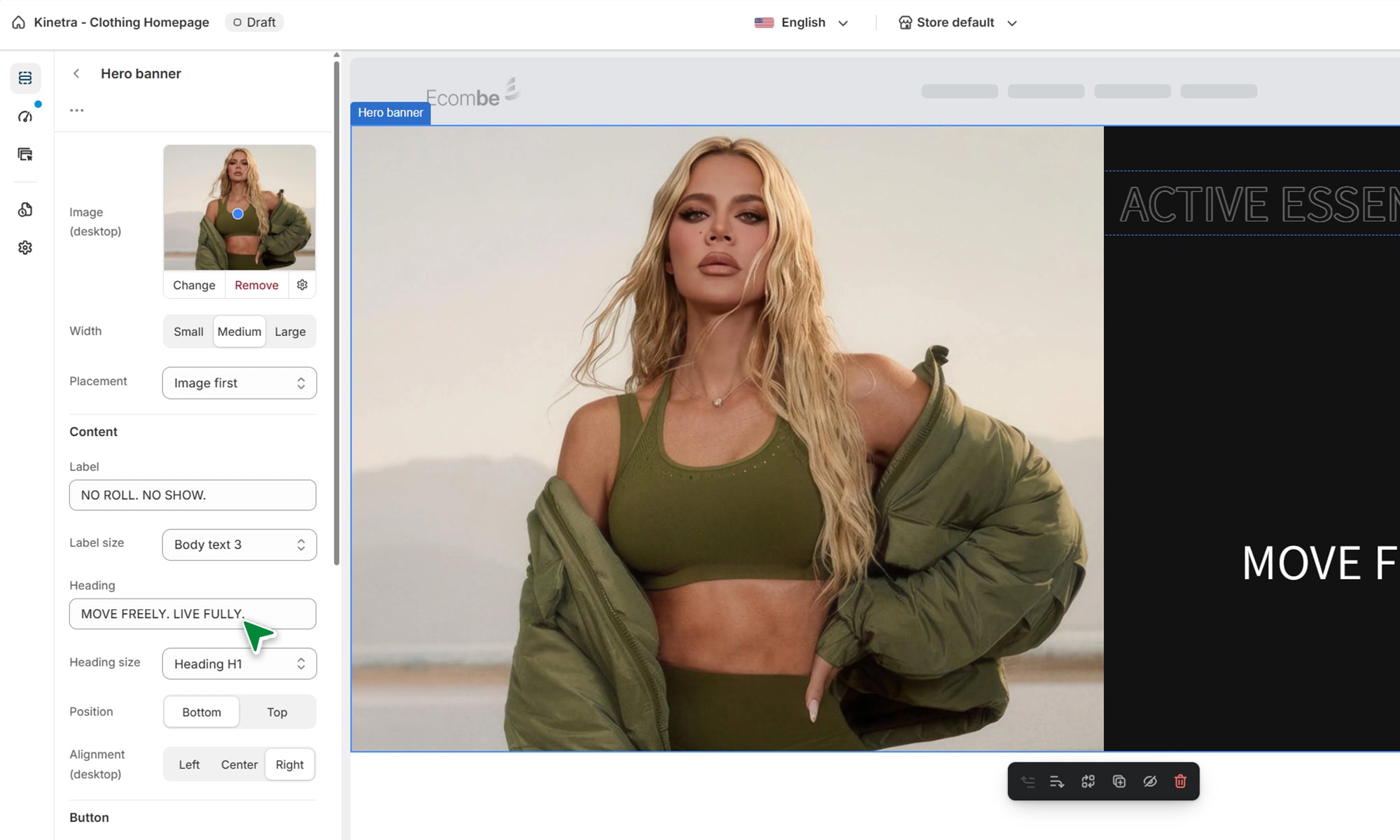Set banner width to Large
The image size is (1400, 840).
tap(290, 332)
